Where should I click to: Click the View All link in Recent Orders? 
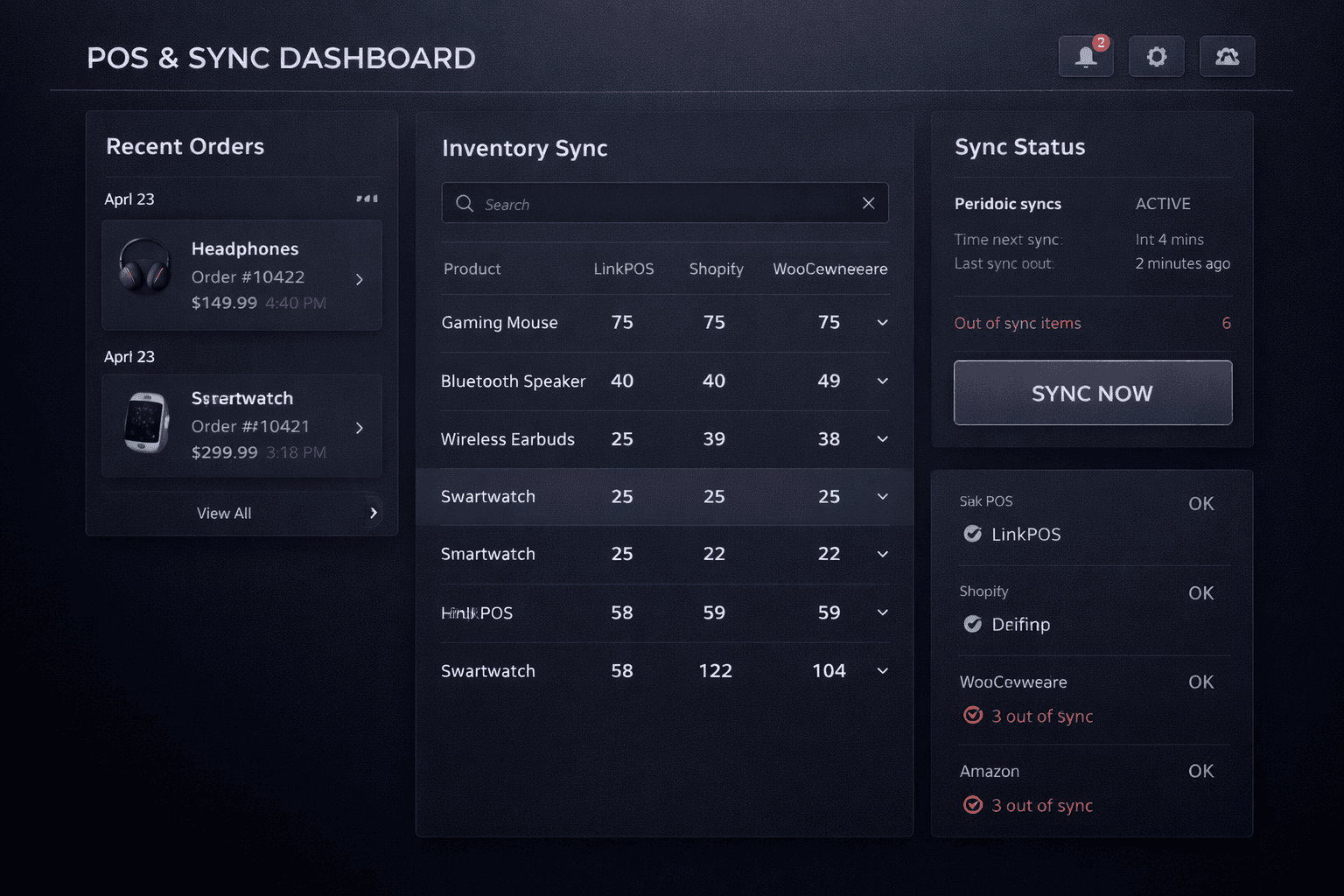click(x=224, y=513)
